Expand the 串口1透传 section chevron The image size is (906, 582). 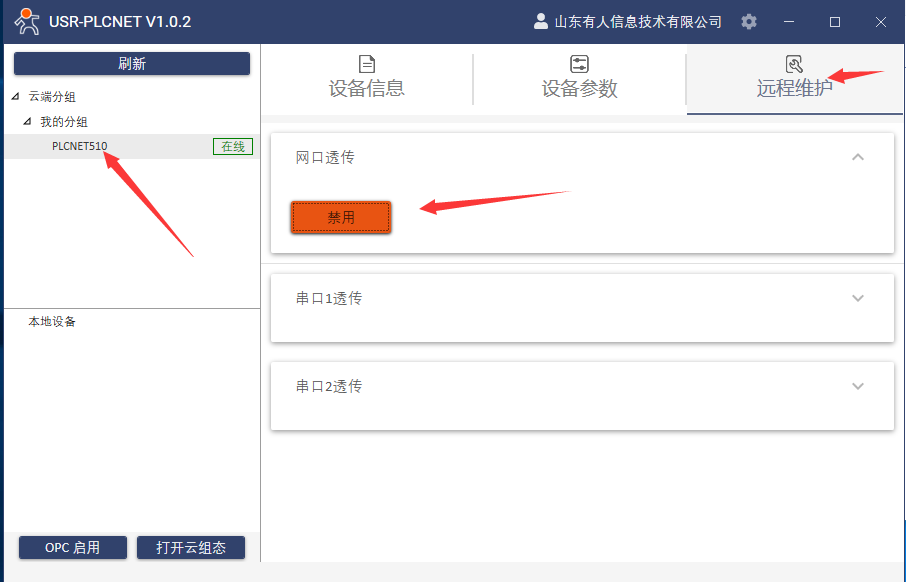857,298
